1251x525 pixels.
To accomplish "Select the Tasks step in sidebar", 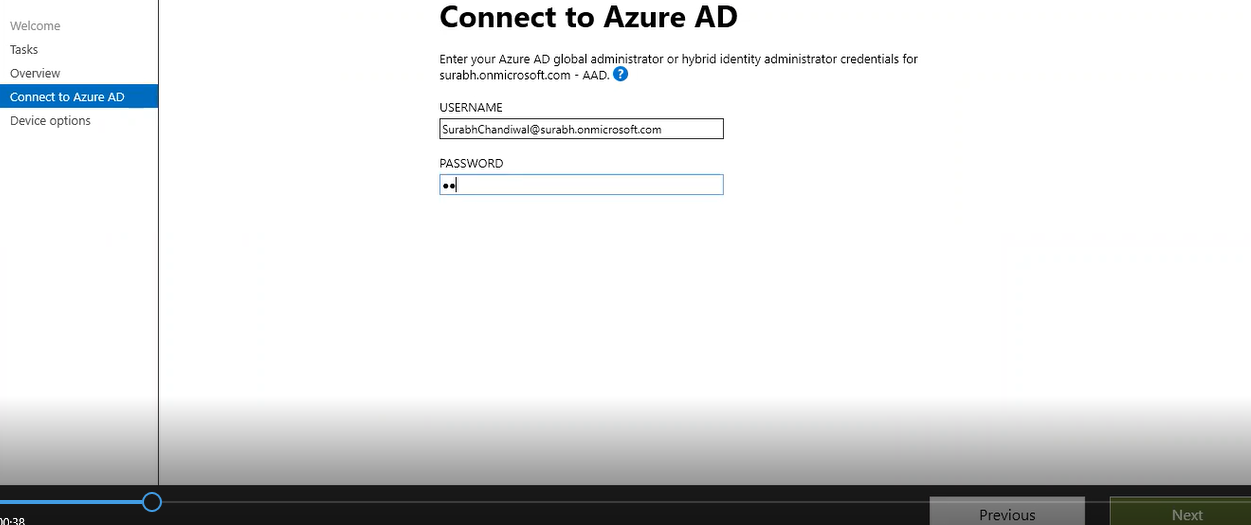I will 24,50.
